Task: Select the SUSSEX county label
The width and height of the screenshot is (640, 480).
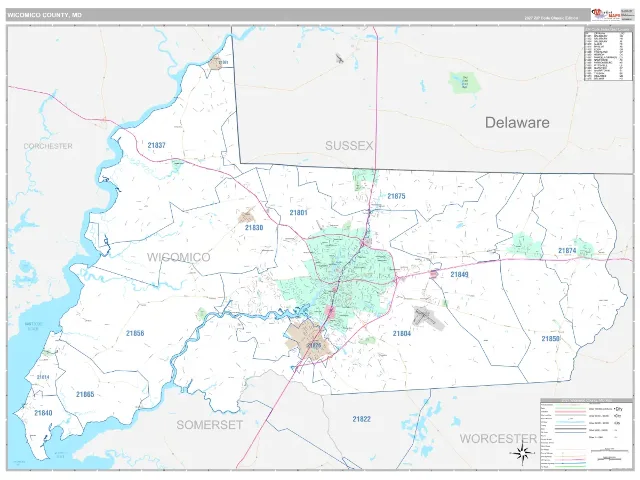Action: (x=349, y=146)
